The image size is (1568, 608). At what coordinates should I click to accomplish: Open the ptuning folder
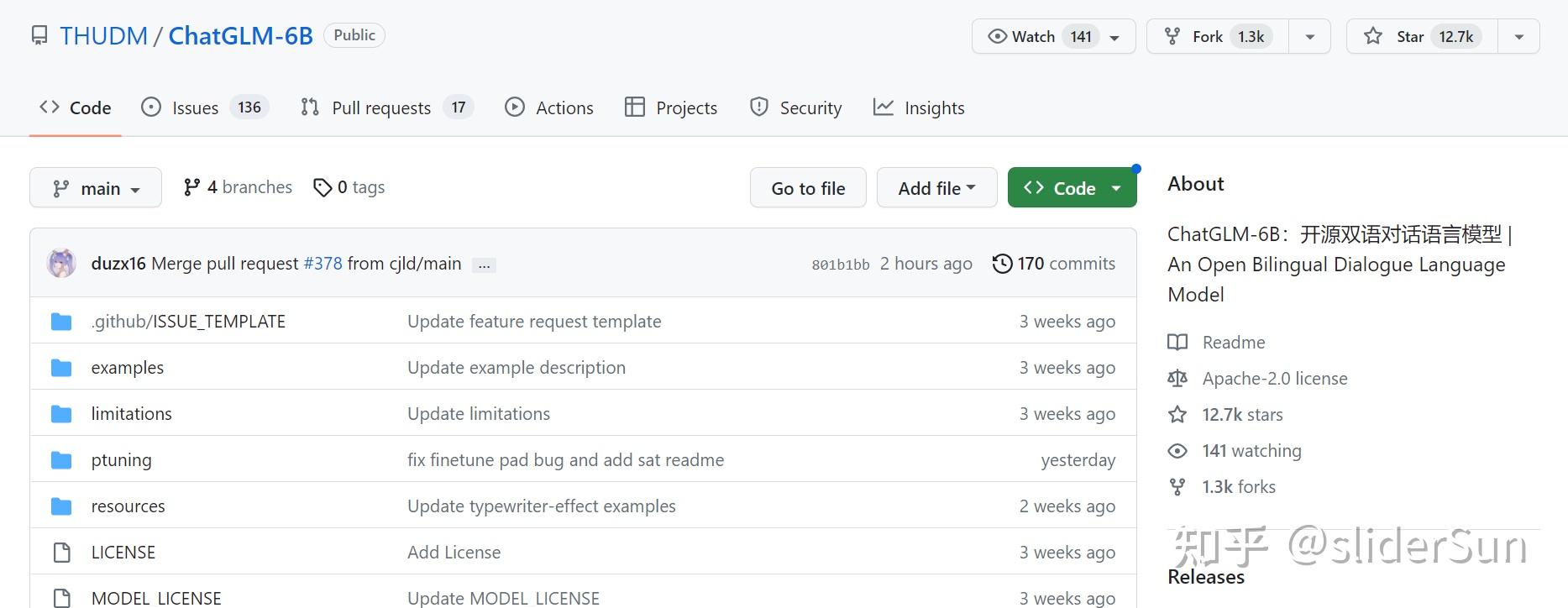pos(122,460)
